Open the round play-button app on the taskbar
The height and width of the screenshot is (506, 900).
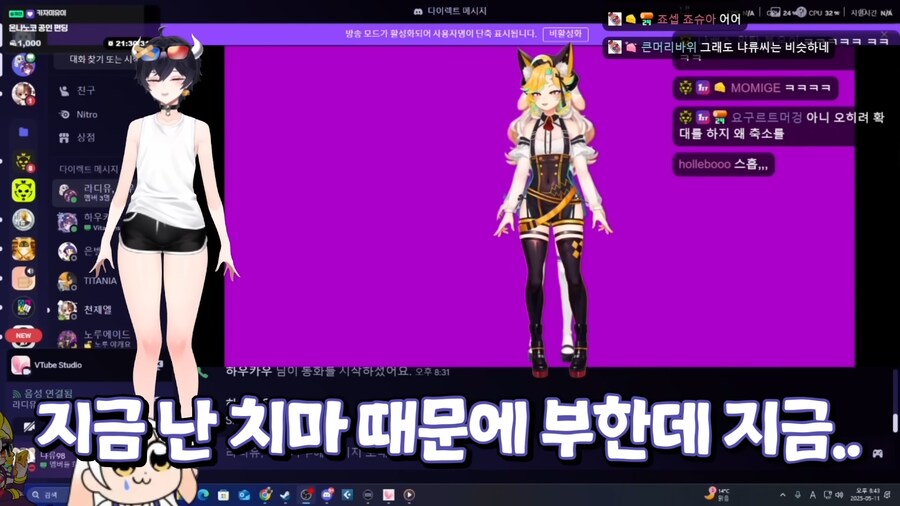pos(409,495)
